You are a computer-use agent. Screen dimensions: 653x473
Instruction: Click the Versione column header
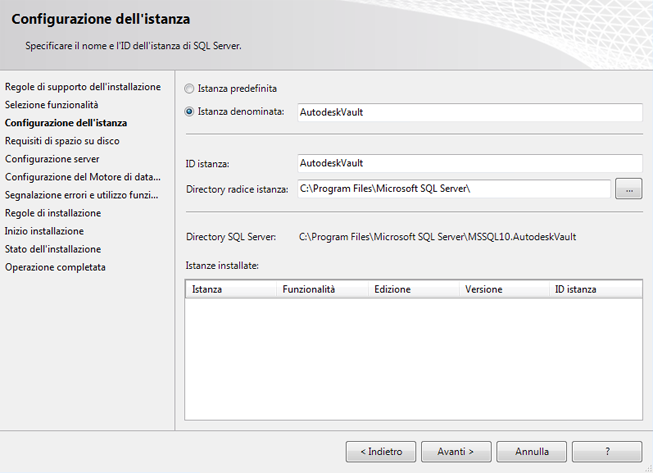[x=504, y=289]
